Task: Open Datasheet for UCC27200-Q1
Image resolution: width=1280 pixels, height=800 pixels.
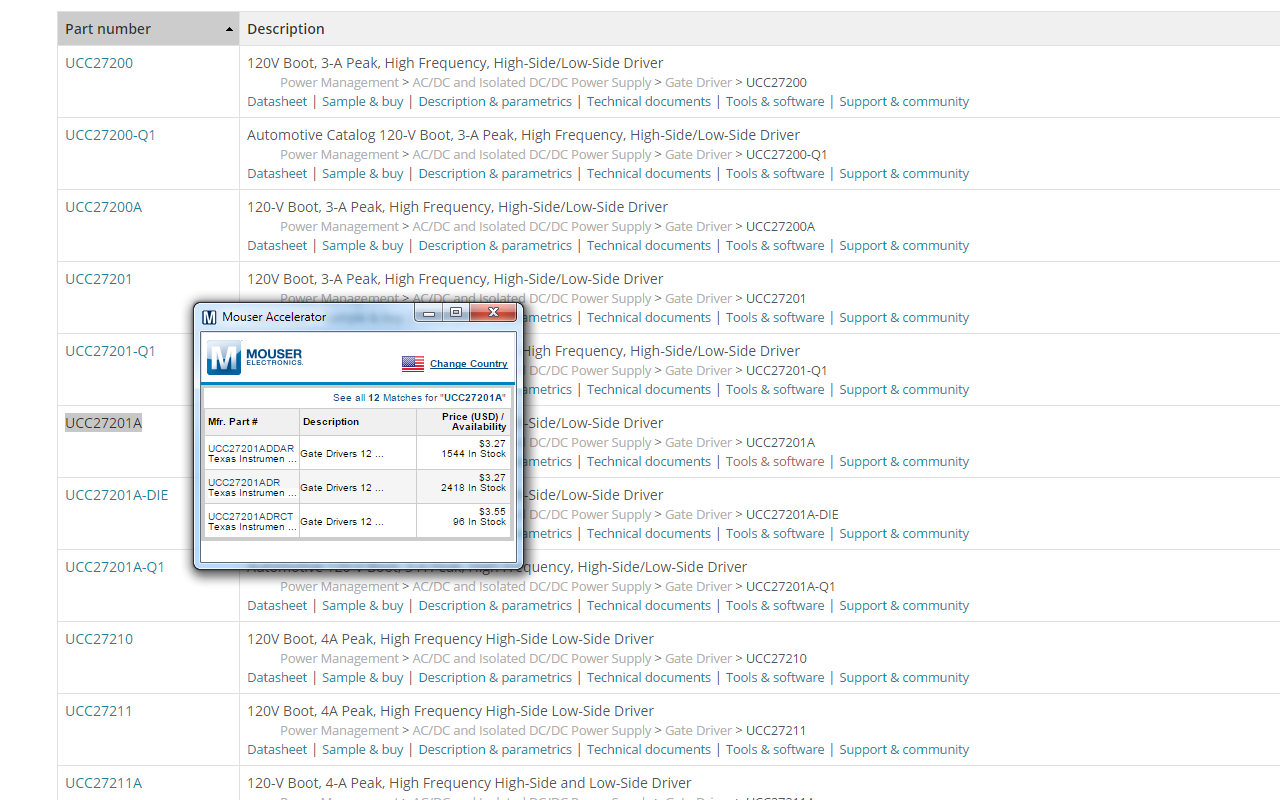Action: click(277, 174)
